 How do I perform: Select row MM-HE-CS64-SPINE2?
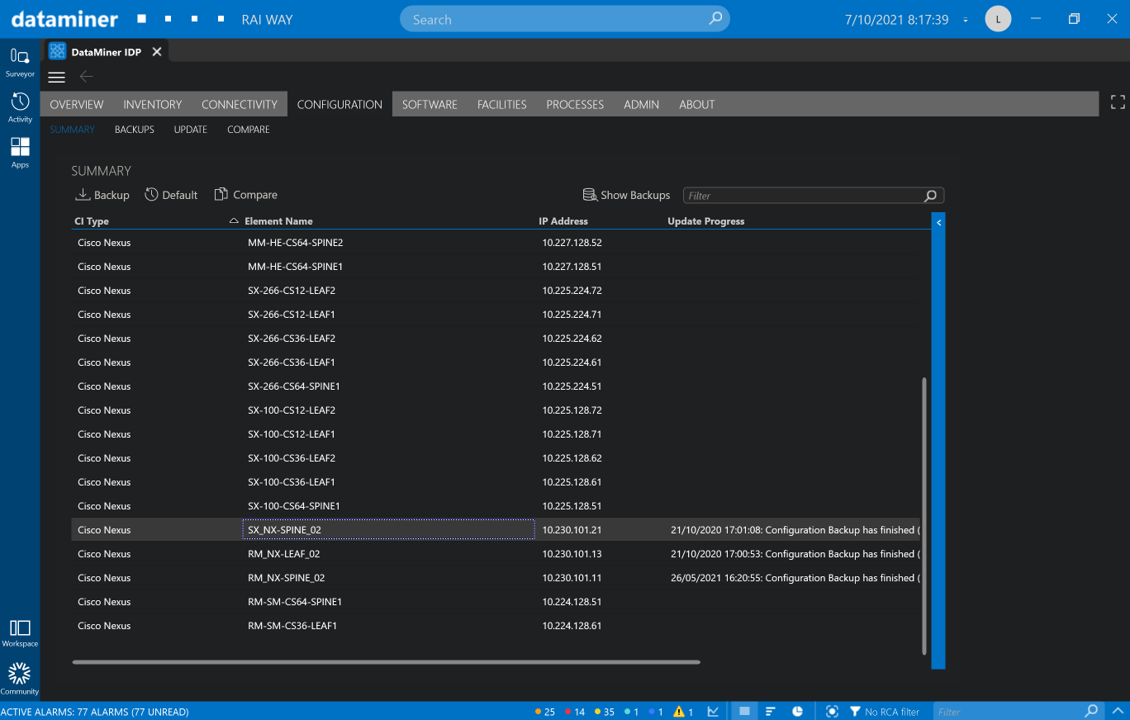[x=496, y=243]
